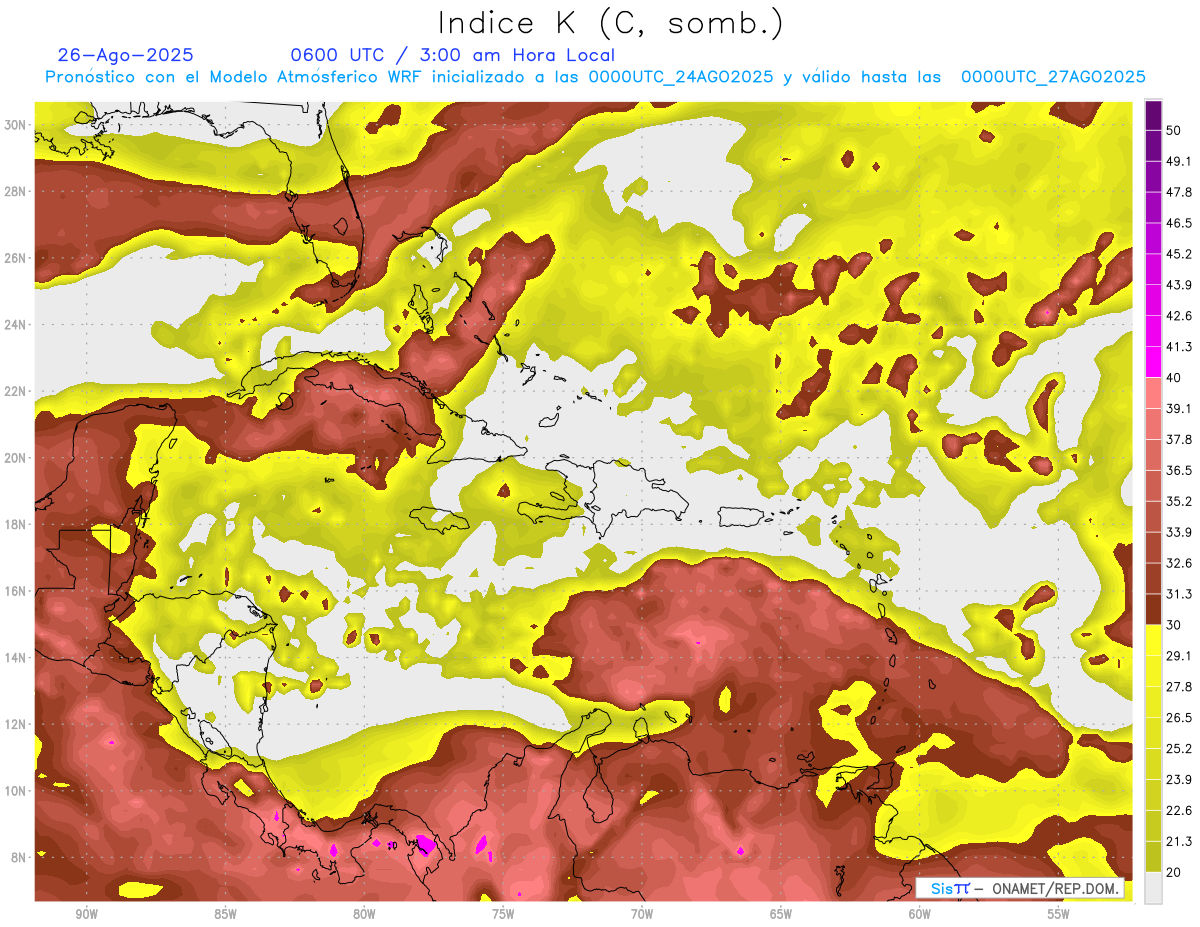
Task: Click the '25.2' legend value
Action: (x=1179, y=748)
